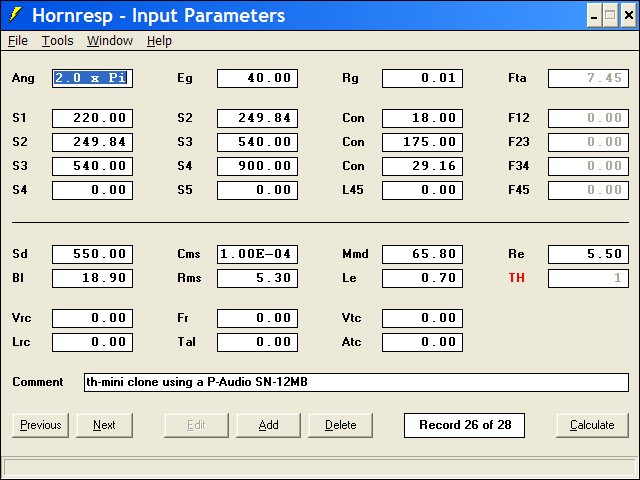Click S3 field in the Con 175.00 row
The height and width of the screenshot is (480, 640).
point(258,142)
